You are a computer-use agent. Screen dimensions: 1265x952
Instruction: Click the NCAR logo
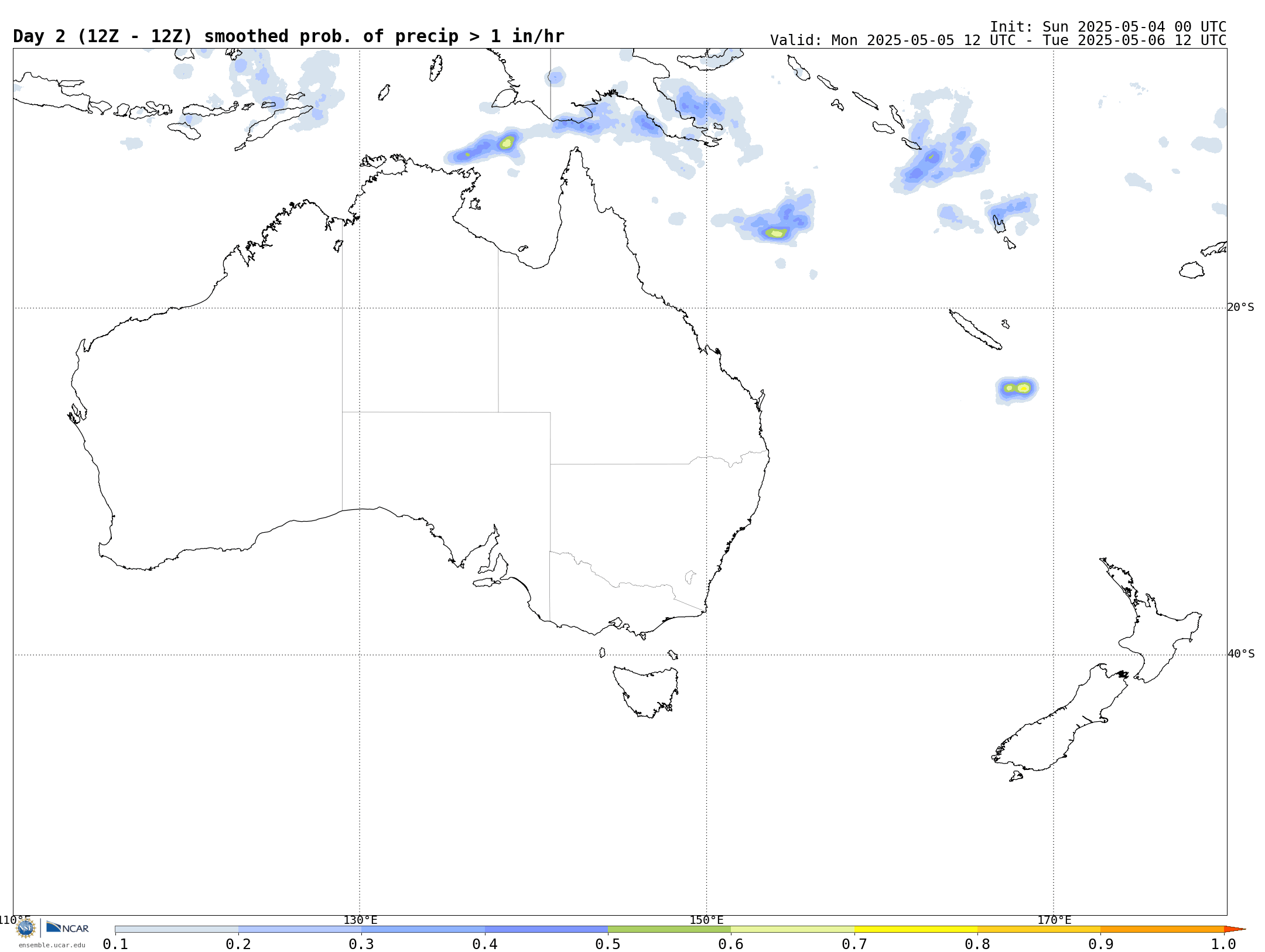tap(67, 927)
